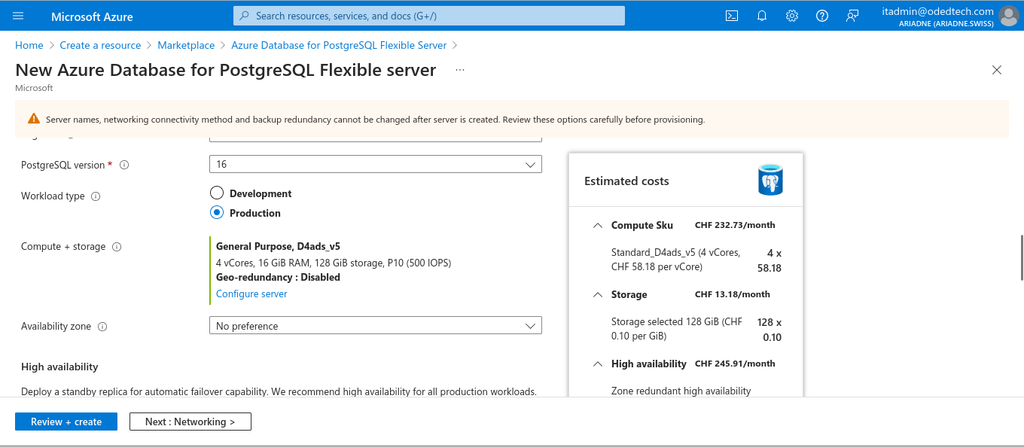The width and height of the screenshot is (1024, 447).
Task: Click the search magnifier icon
Action: pyautogui.click(x=244, y=16)
